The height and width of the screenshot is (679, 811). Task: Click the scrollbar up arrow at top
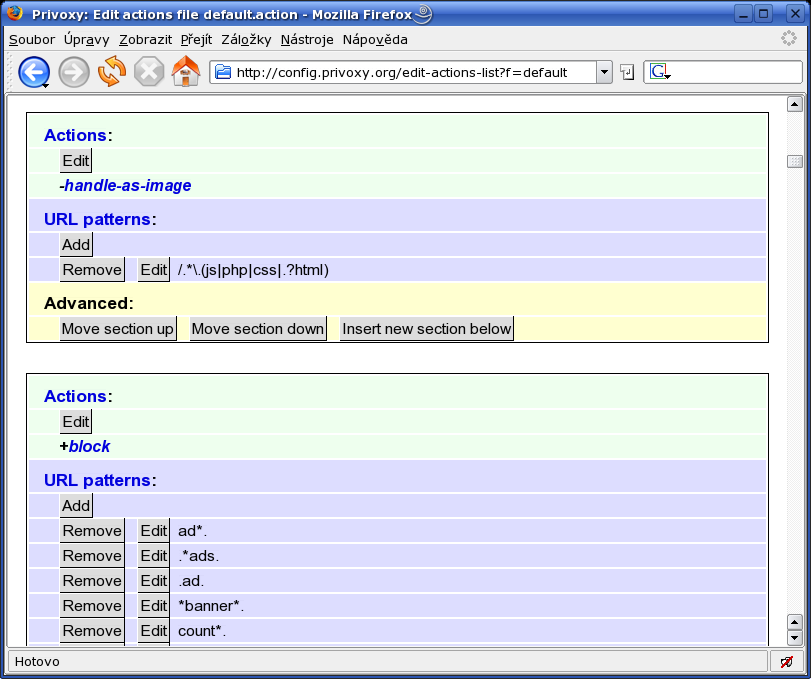pos(794,104)
